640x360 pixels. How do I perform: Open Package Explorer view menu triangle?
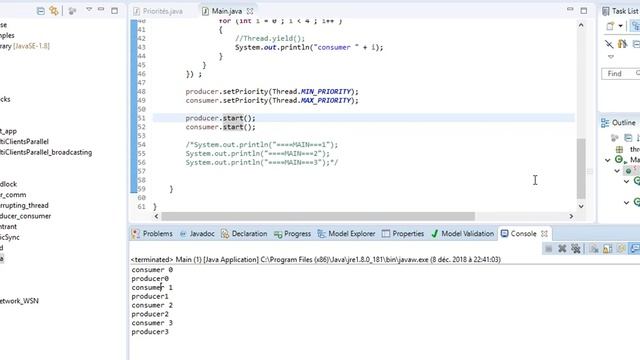click(x=89, y=10)
